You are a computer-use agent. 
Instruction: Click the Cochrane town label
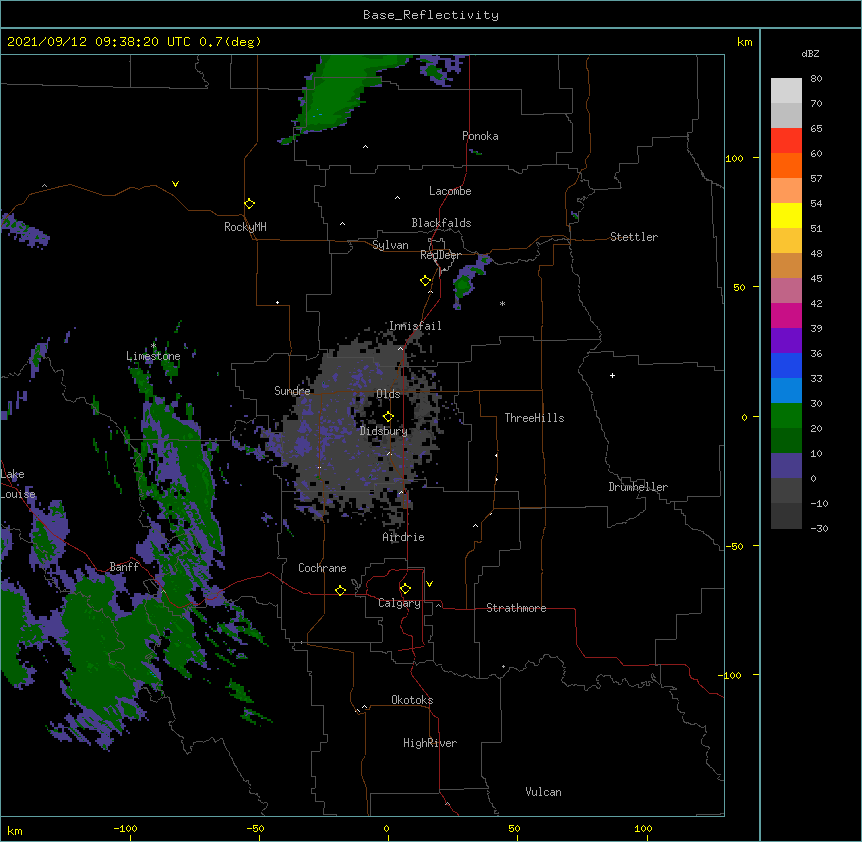(322, 568)
